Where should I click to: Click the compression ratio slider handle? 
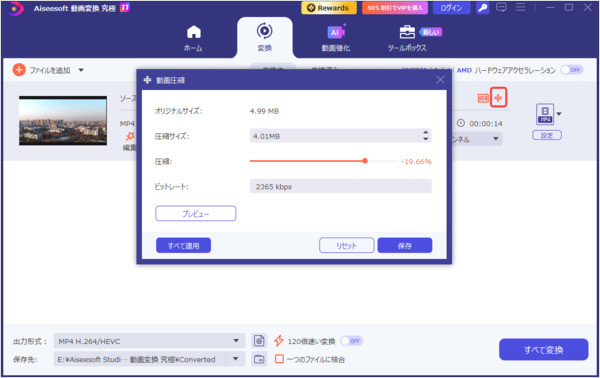365,161
